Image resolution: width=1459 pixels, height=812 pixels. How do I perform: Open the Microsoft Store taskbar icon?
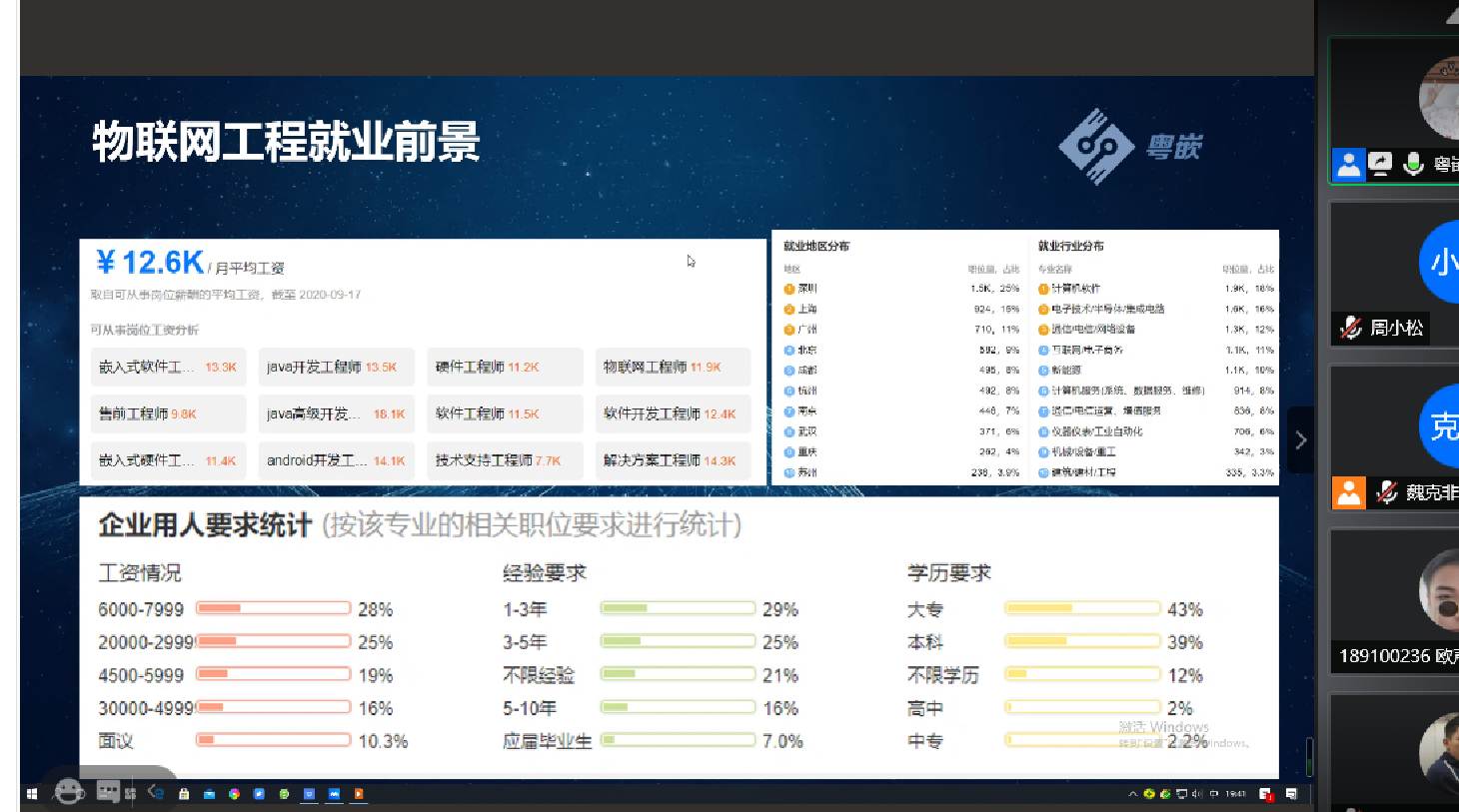pyautogui.click(x=184, y=794)
